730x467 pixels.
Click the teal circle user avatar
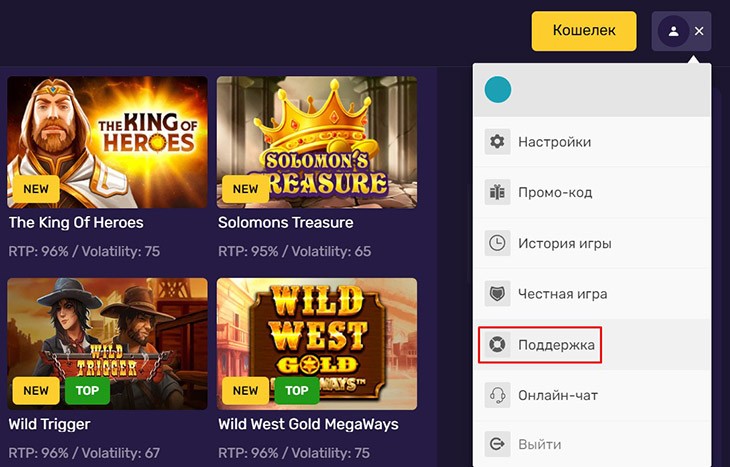498,90
